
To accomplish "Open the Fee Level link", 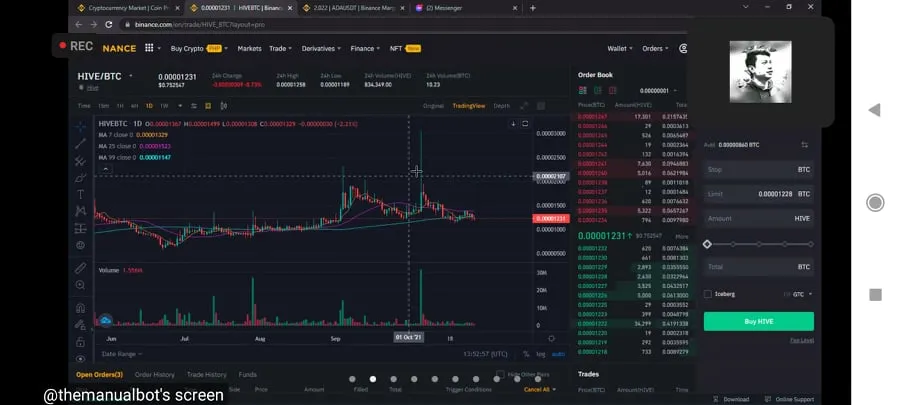I will (x=802, y=340).
